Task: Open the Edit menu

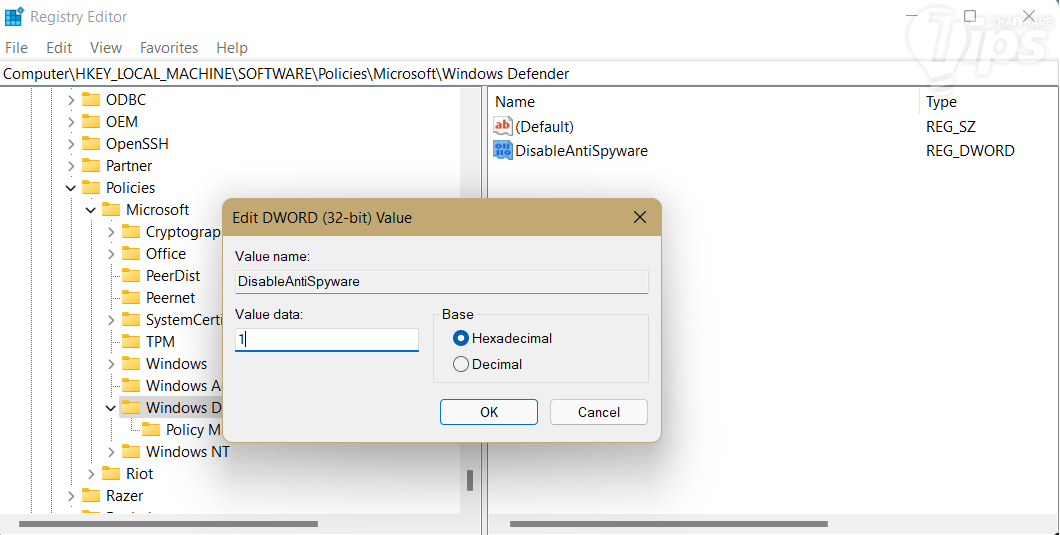Action: (x=59, y=47)
